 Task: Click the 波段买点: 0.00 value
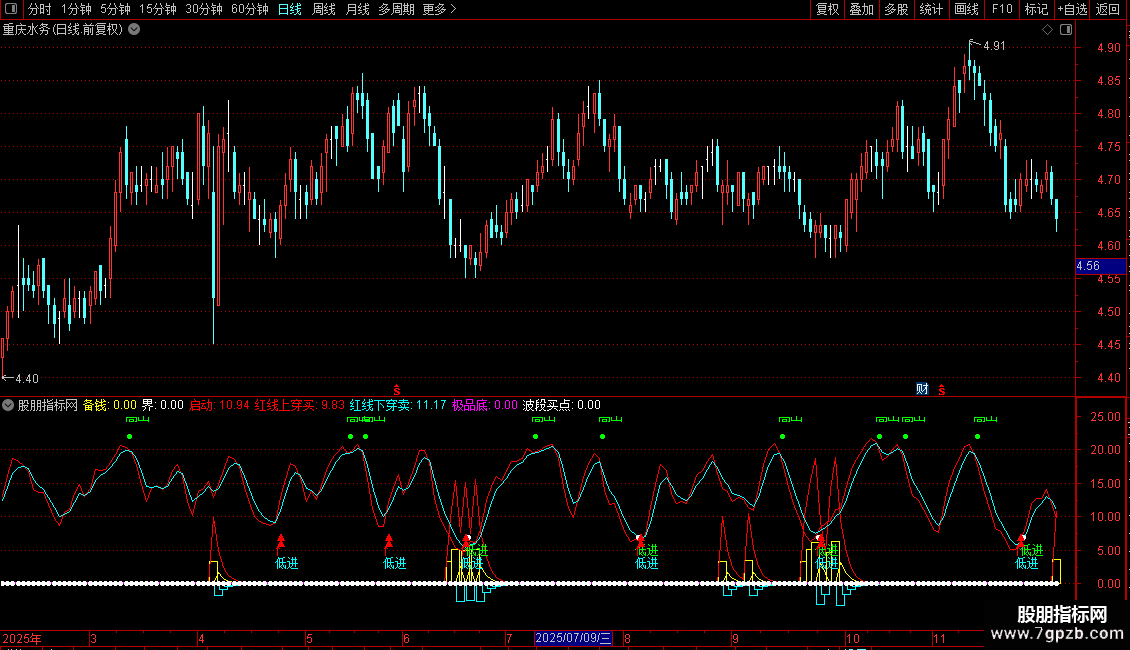click(561, 406)
